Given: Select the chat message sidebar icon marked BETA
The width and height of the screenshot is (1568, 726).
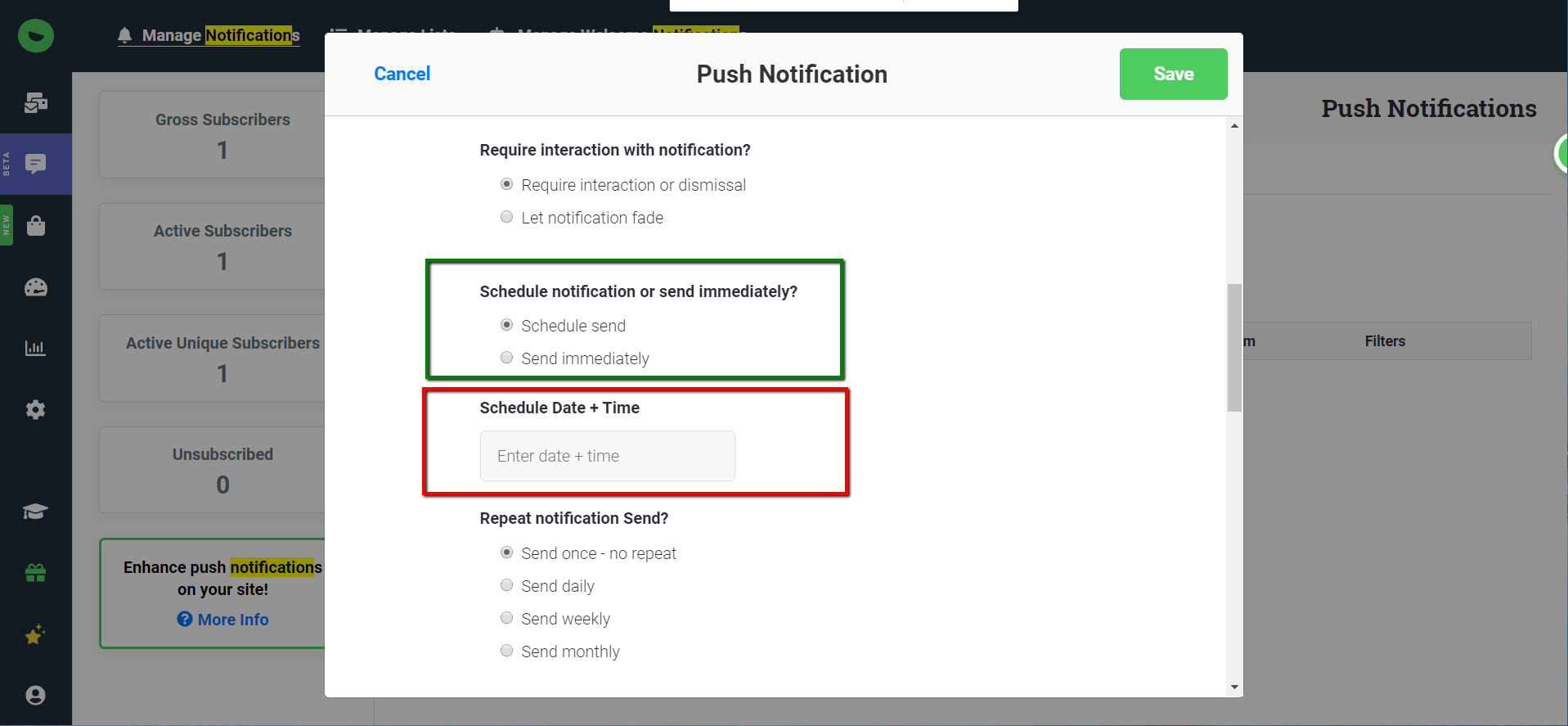Looking at the screenshot, I should 36,164.
